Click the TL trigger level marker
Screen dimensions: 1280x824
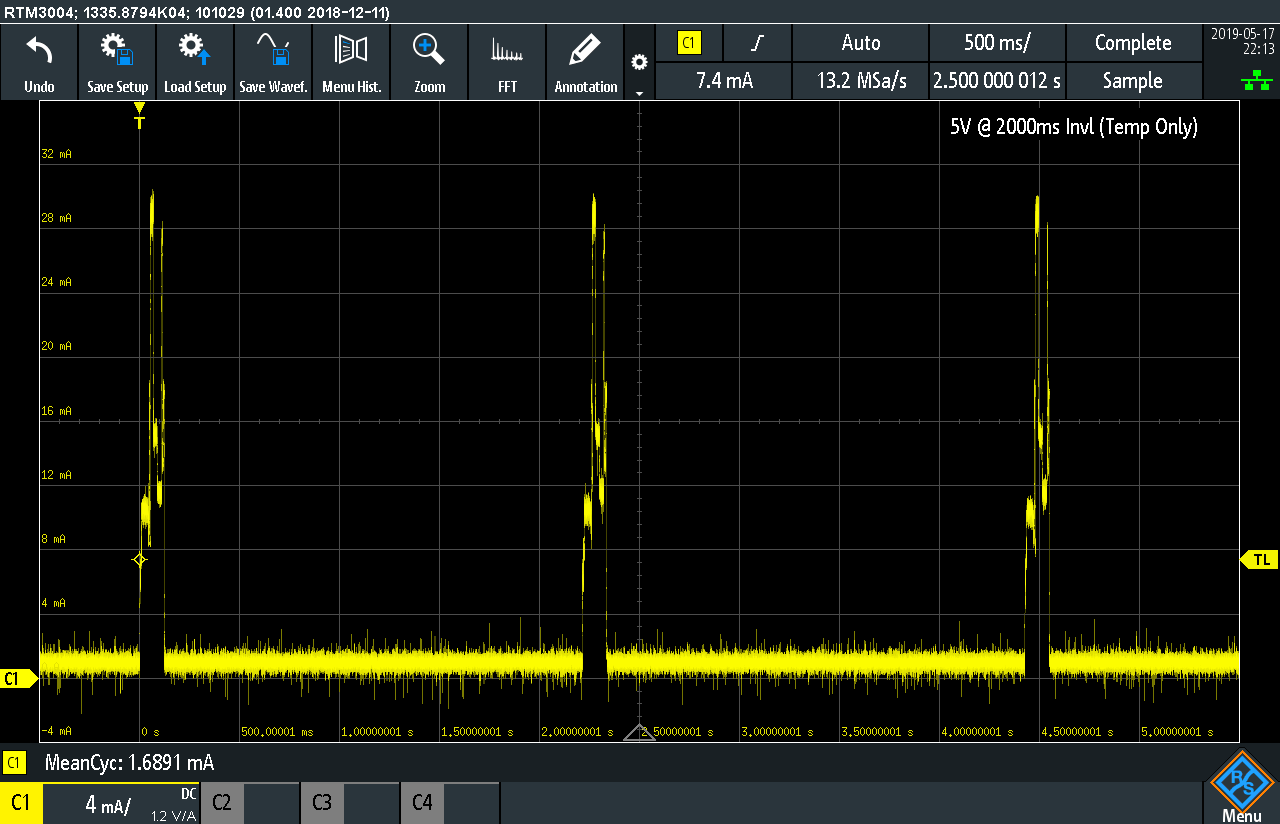pyautogui.click(x=1260, y=560)
